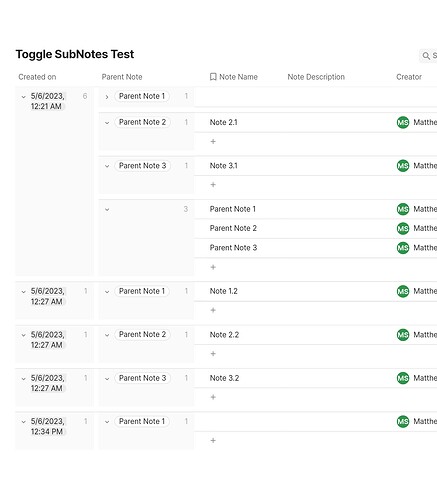Click the plus icon under Note 3.1
The width and height of the screenshot is (437, 500).
213,185
